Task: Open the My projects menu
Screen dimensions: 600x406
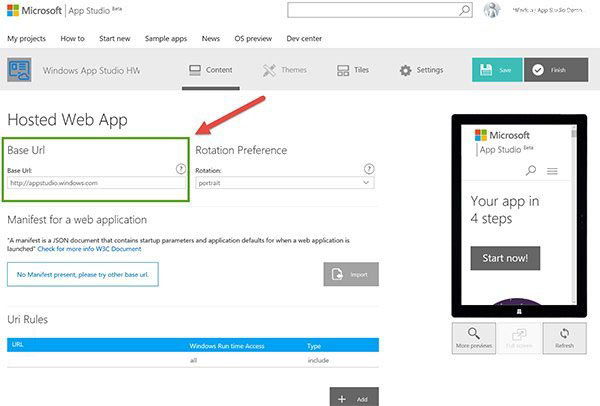Action: (26, 39)
